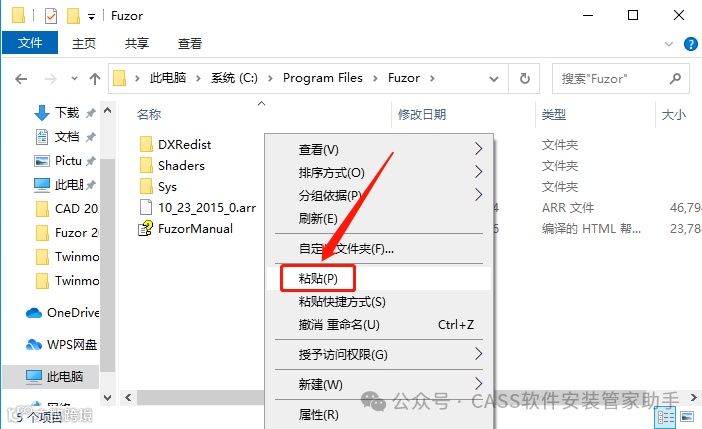Sort by 类型 column header
702x429 pixels.
pos(553,115)
